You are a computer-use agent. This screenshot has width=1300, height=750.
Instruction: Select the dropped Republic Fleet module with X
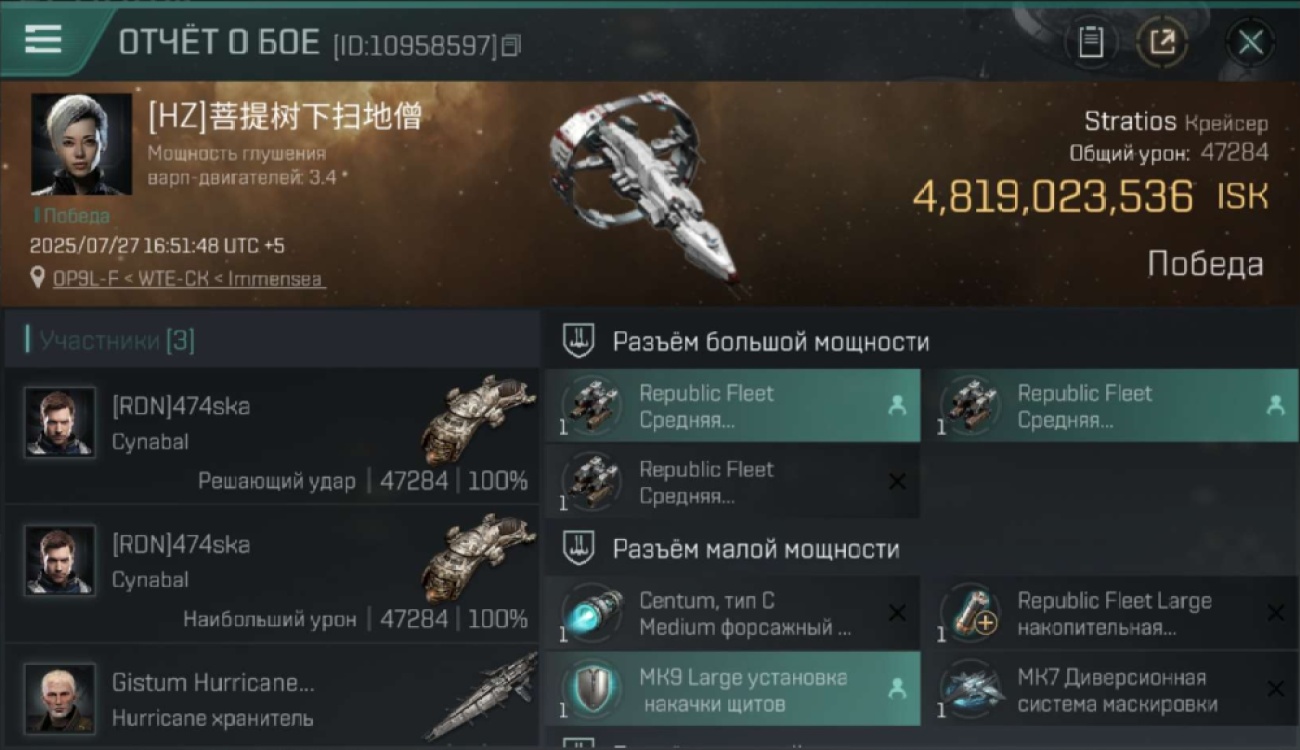point(732,482)
